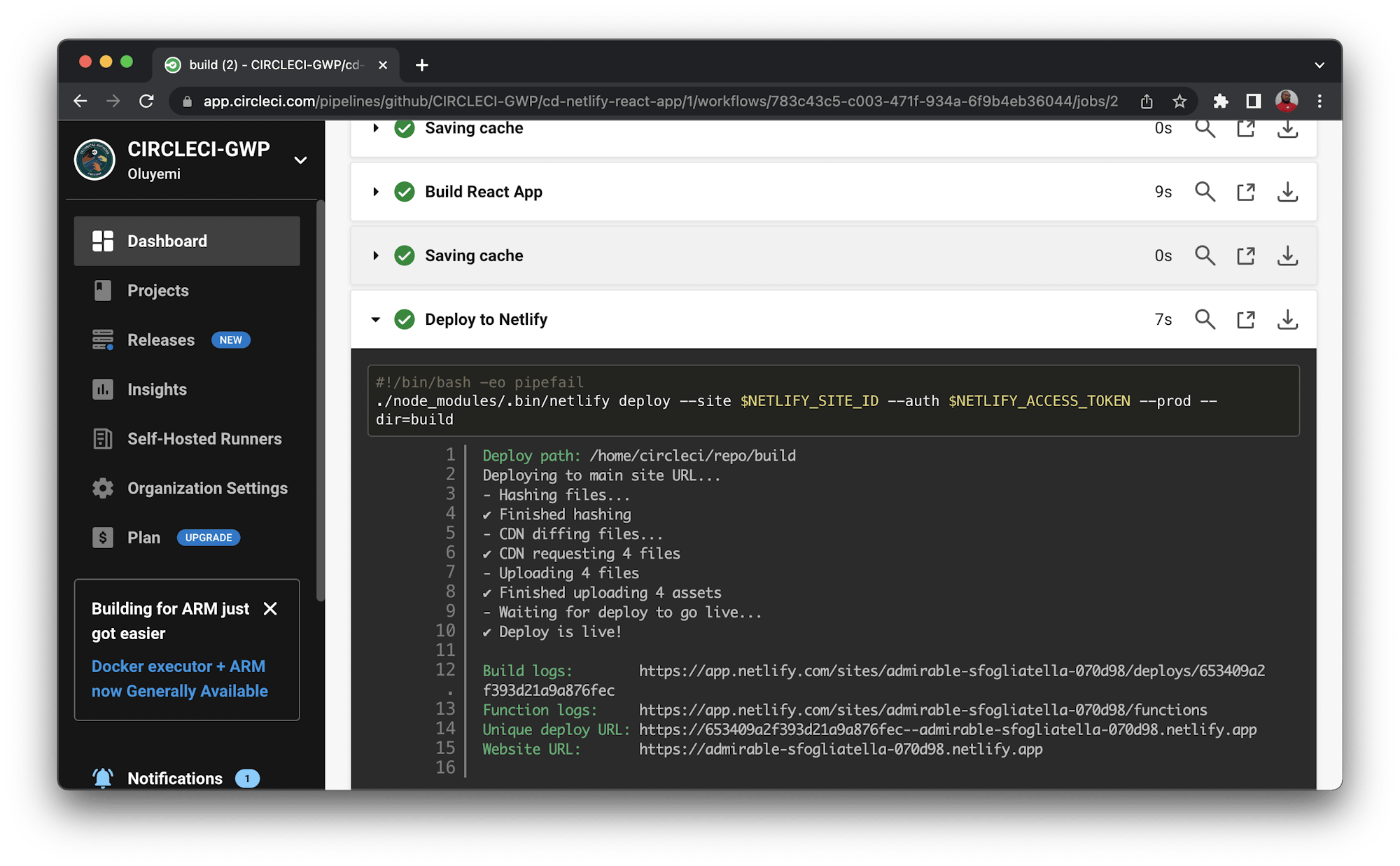Open Dashboard from the sidebar
The height and width of the screenshot is (866, 1400).
pos(167,241)
